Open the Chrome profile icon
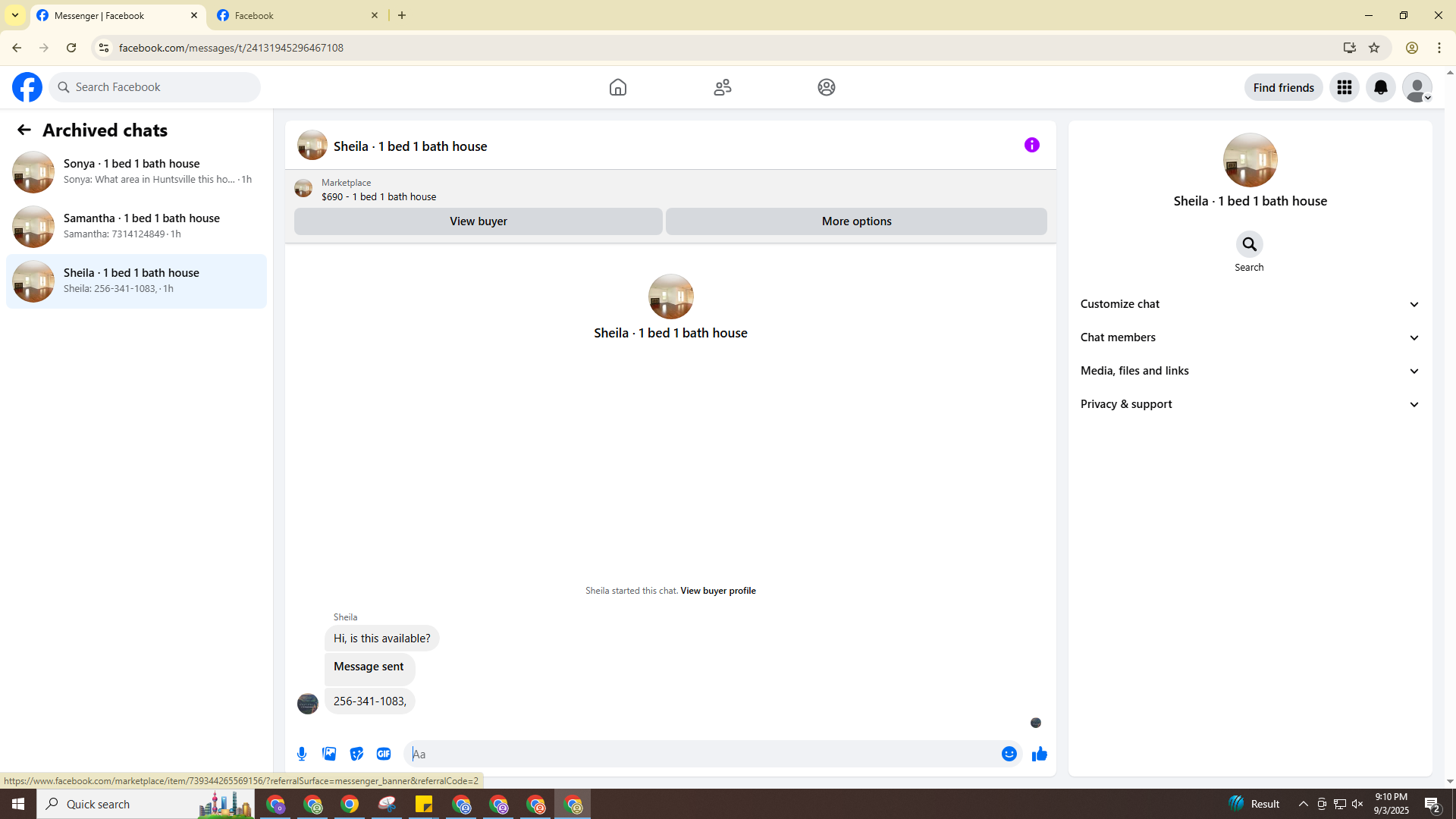Image resolution: width=1456 pixels, height=819 pixels. point(1412,48)
